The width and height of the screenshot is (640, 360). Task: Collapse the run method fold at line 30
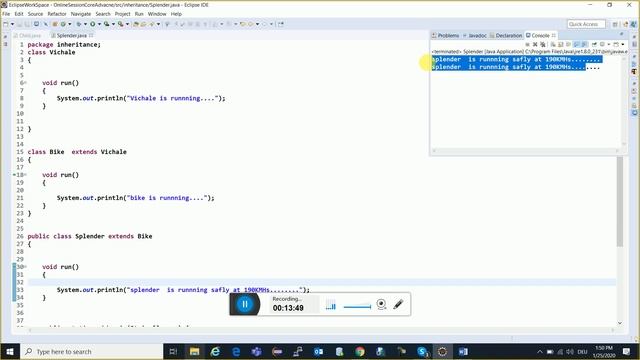[x=25, y=267]
